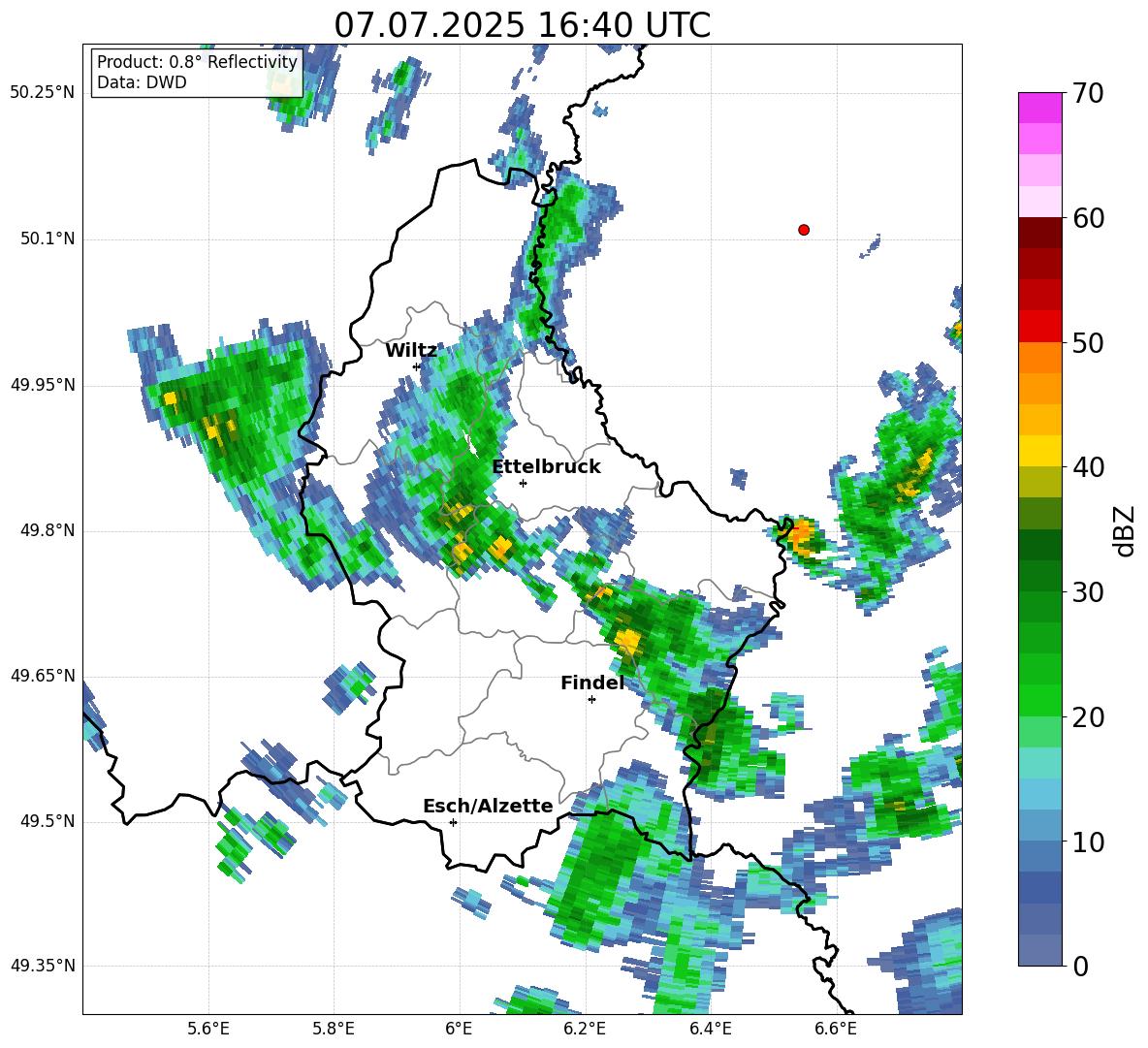This screenshot has height=1048, width=1148.
Task: Click the Findel station label
Action: click(x=592, y=683)
